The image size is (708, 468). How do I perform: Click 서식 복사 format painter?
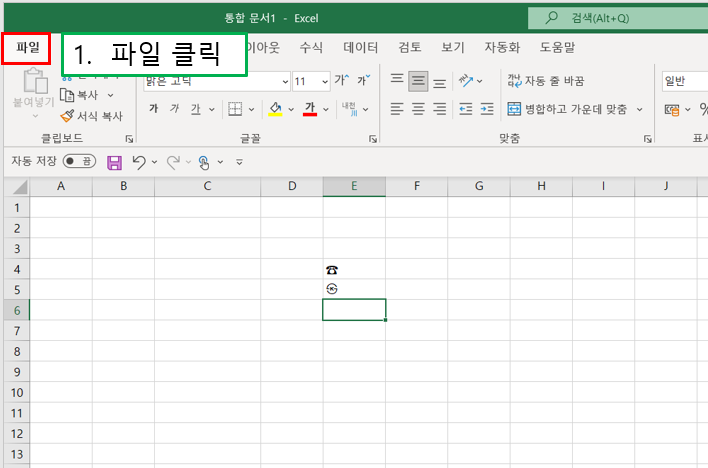[x=92, y=116]
